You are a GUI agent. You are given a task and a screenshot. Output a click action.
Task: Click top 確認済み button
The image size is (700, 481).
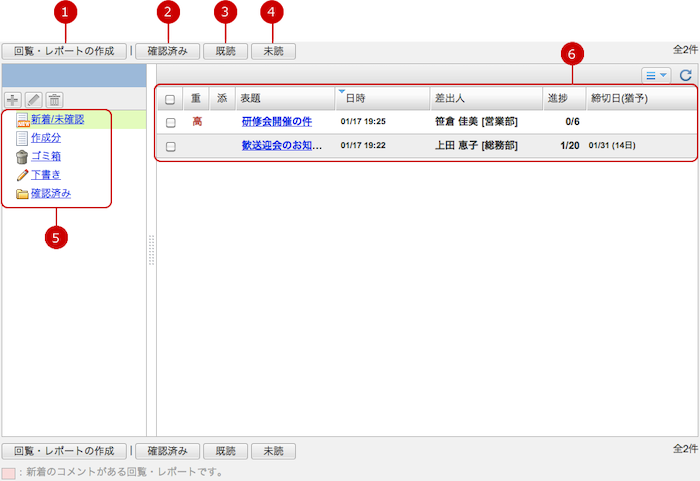[x=167, y=51]
